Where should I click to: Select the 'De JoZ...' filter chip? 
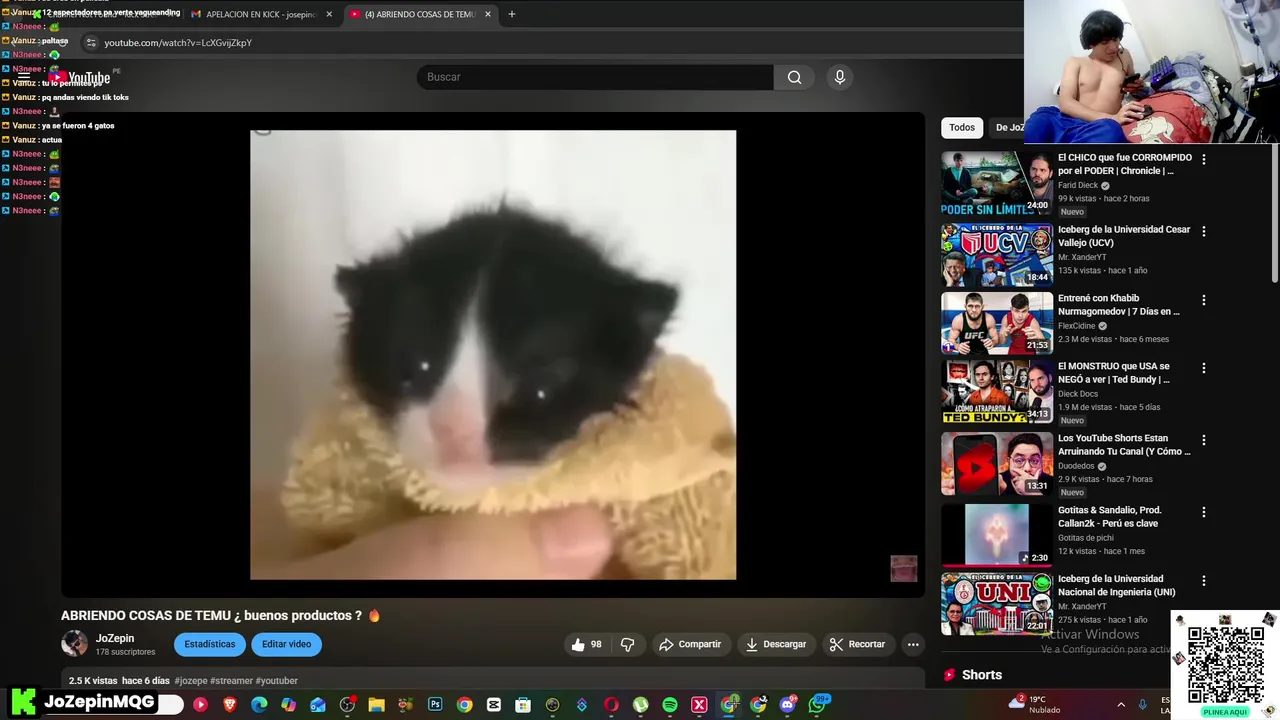(1008, 127)
